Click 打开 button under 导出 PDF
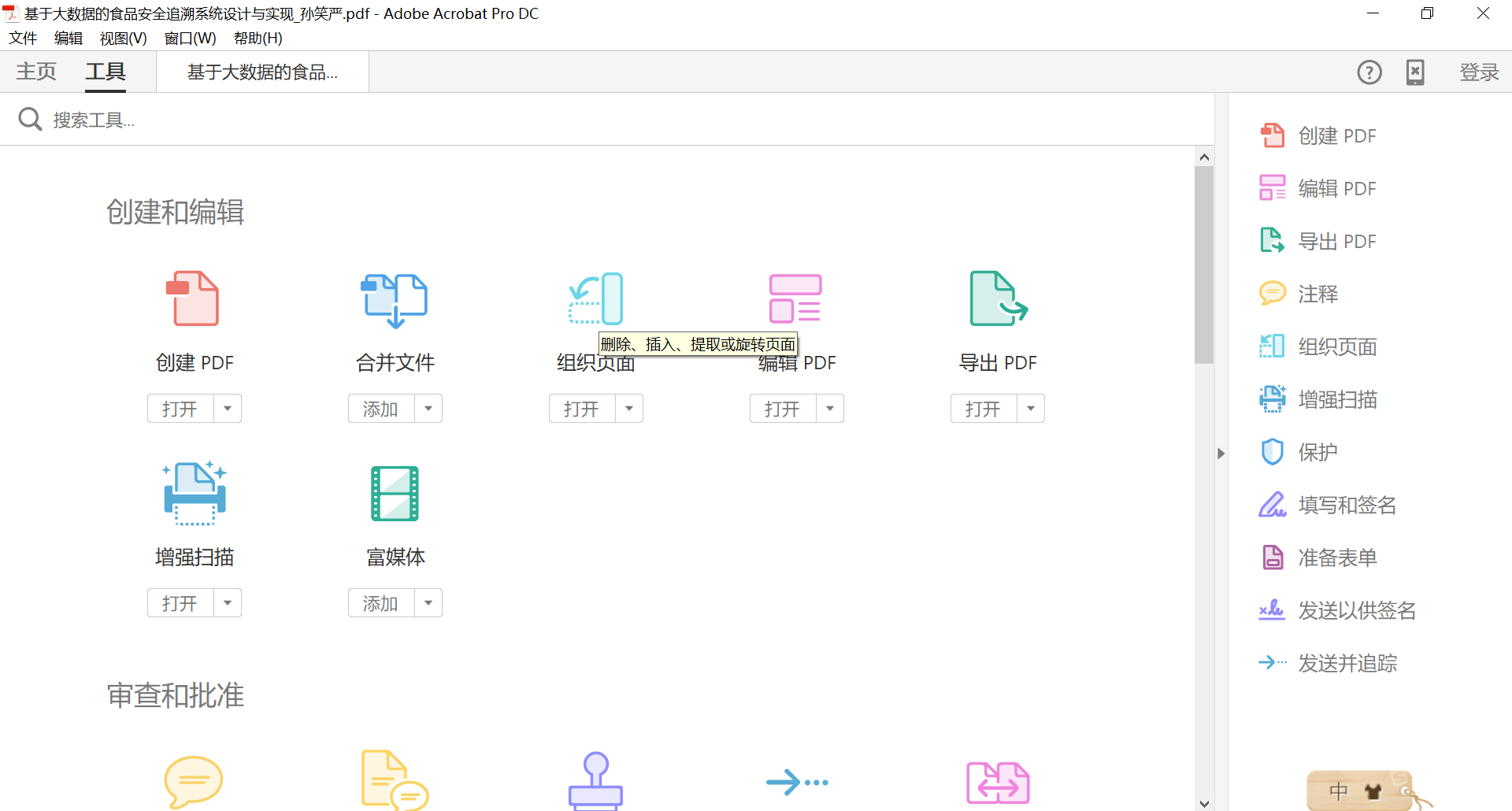 (984, 409)
